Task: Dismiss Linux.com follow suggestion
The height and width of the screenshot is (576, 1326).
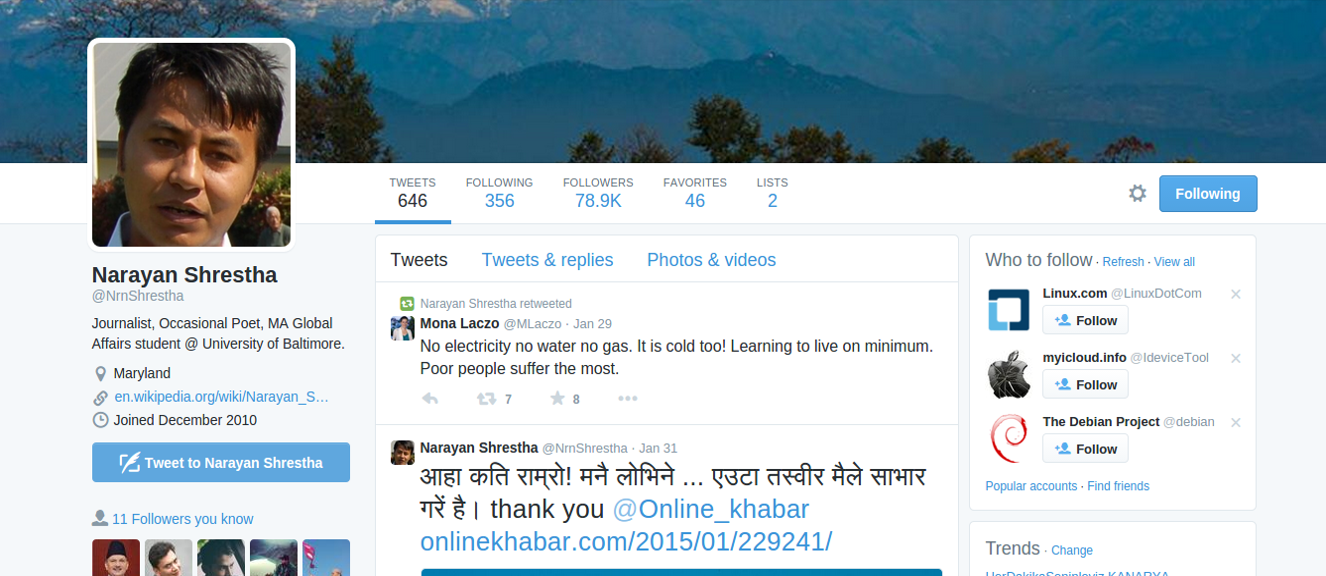Action: coord(1235,294)
